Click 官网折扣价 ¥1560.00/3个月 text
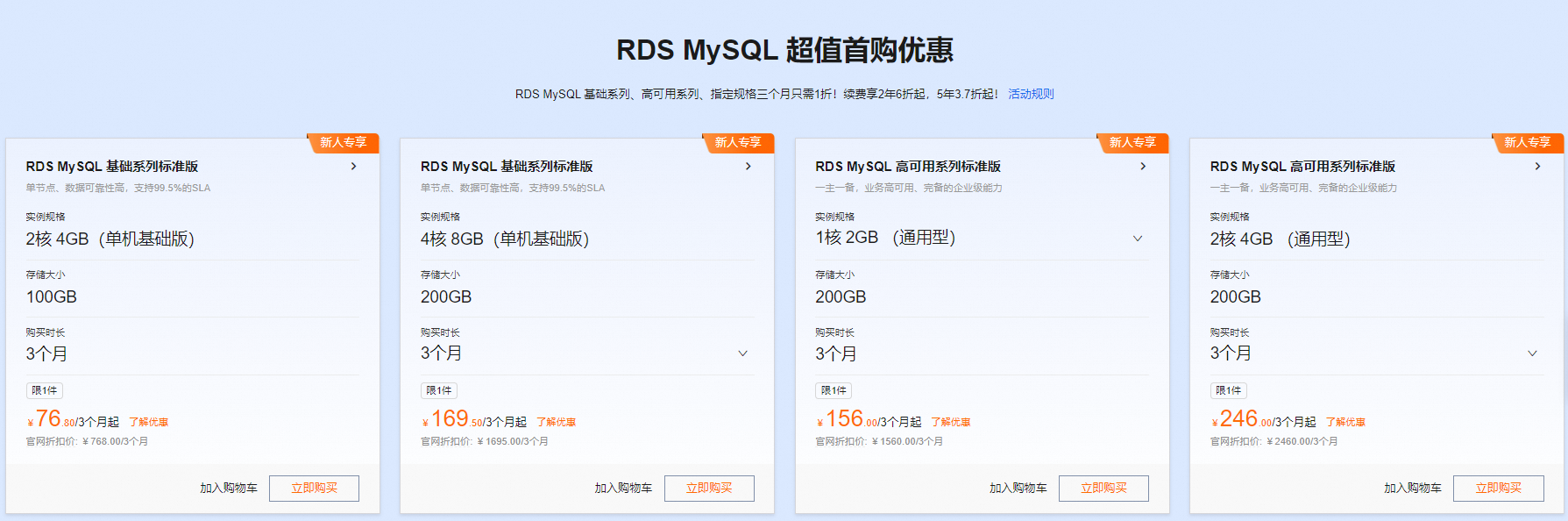This screenshot has width=1568, height=521. click(x=879, y=442)
